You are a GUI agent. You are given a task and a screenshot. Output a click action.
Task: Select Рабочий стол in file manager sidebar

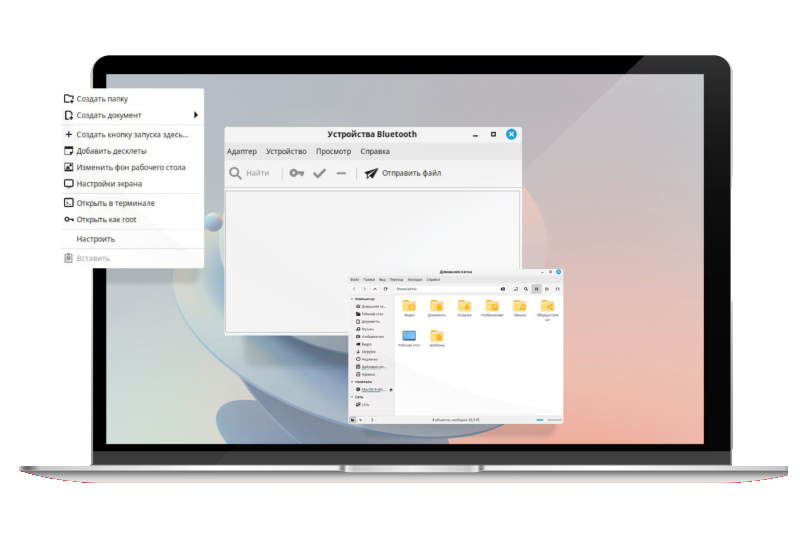click(x=369, y=314)
